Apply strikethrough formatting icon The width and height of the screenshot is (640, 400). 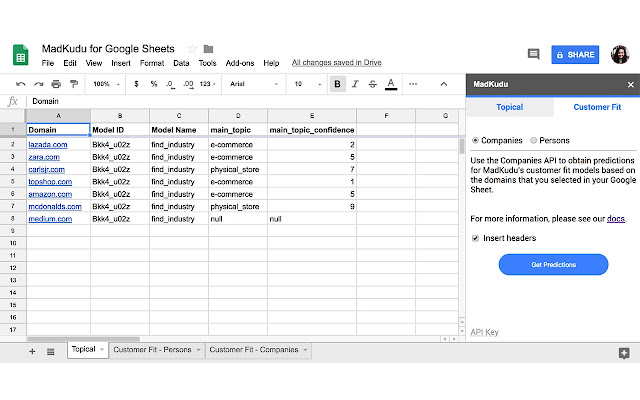(x=373, y=84)
